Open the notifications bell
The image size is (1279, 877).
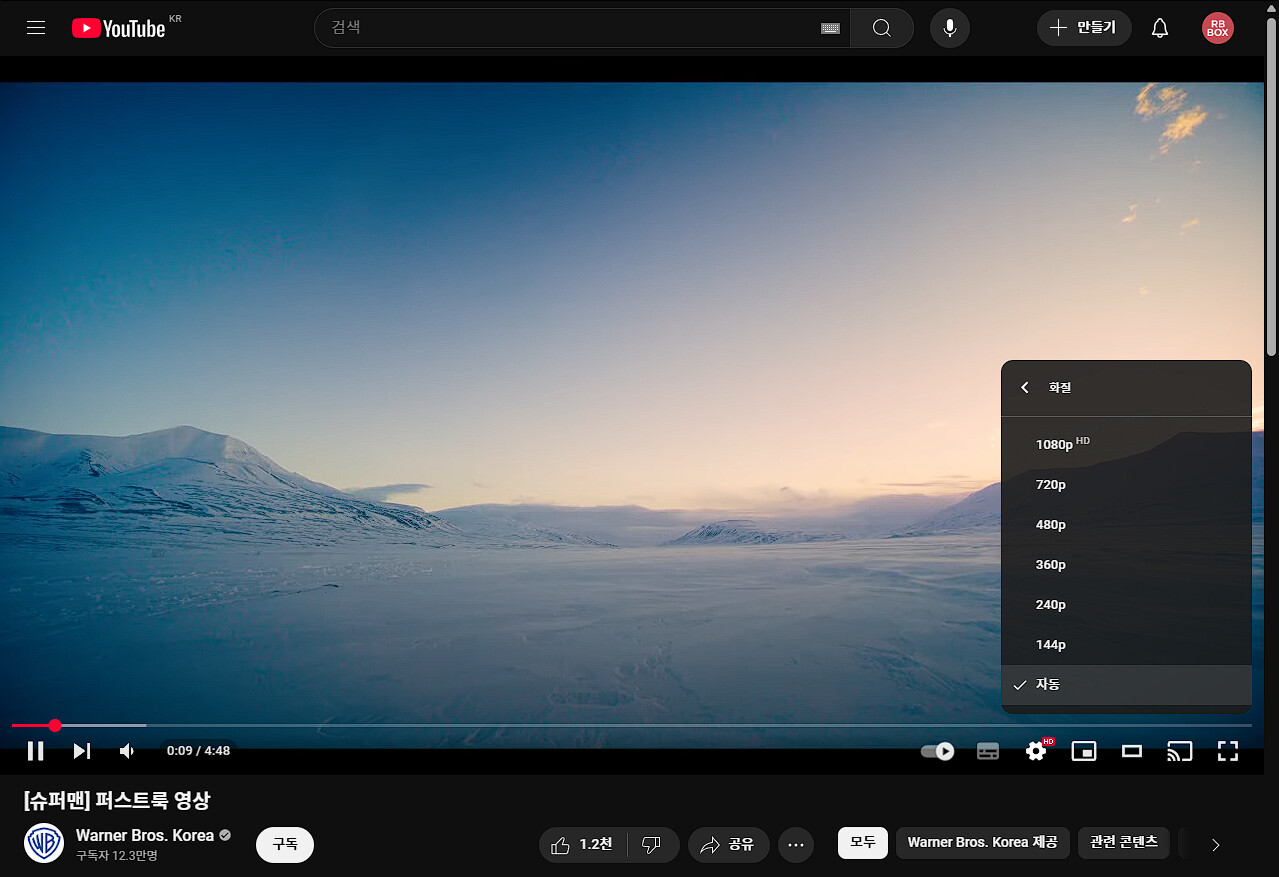point(1159,28)
